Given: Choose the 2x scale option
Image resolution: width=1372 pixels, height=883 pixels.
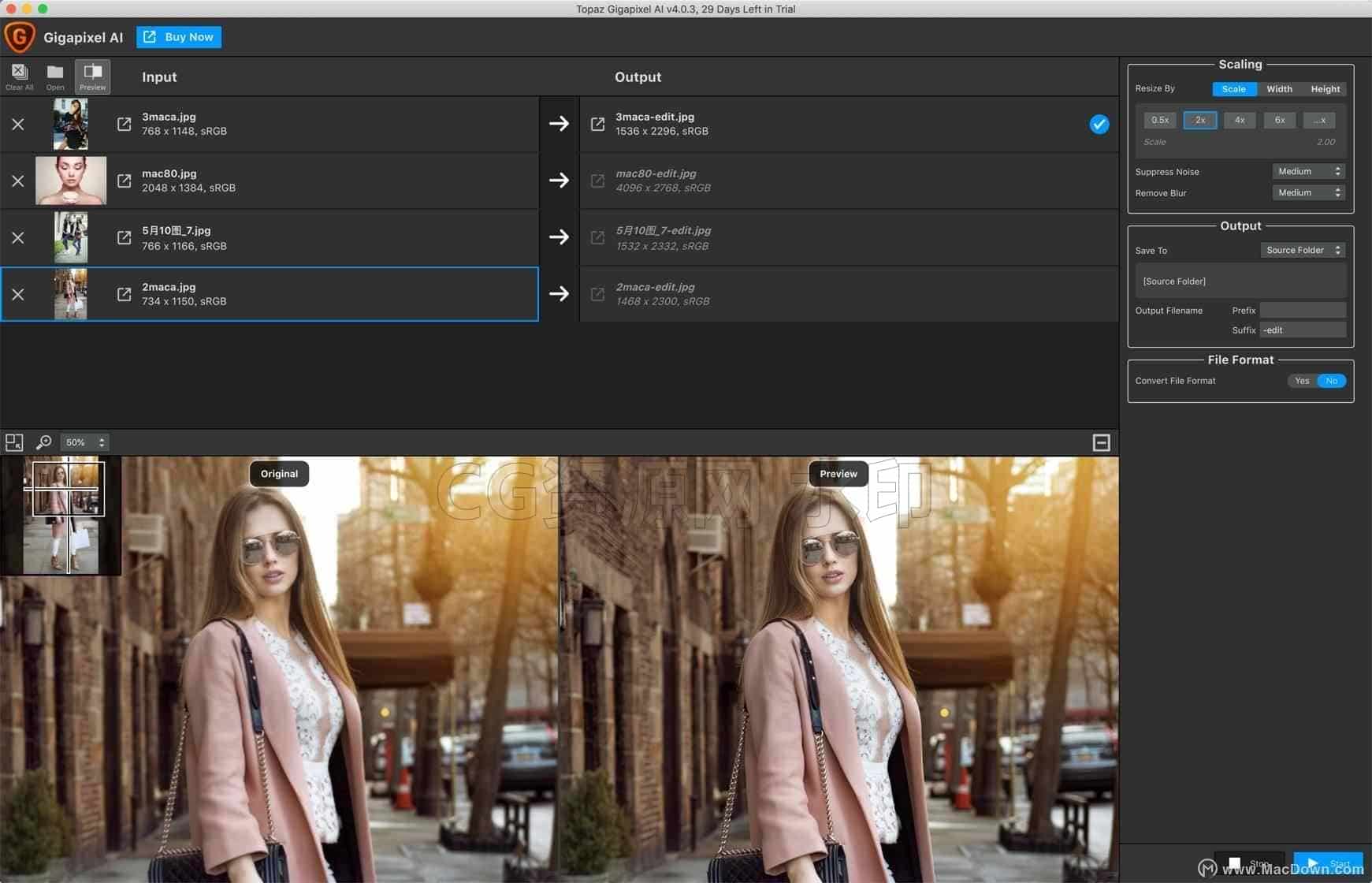Looking at the screenshot, I should click(x=1200, y=120).
